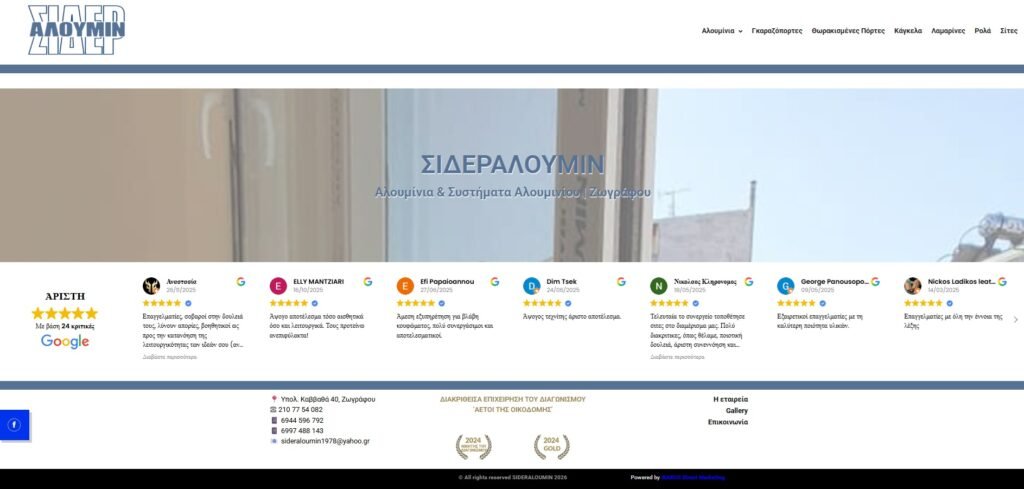Open the Σίτες menu item
Viewport: 1024px width, 489px height.
point(1008,31)
